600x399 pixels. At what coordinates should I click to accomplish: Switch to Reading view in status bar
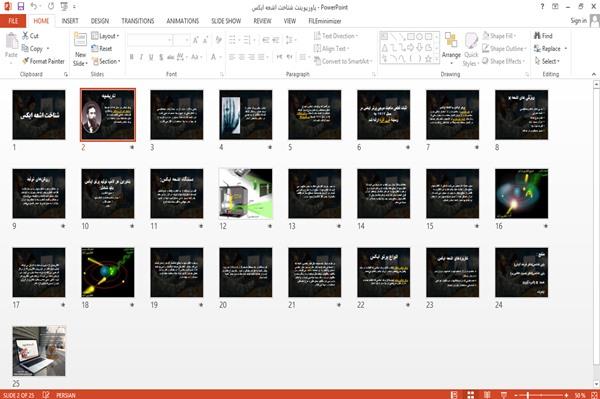[x=487, y=395]
